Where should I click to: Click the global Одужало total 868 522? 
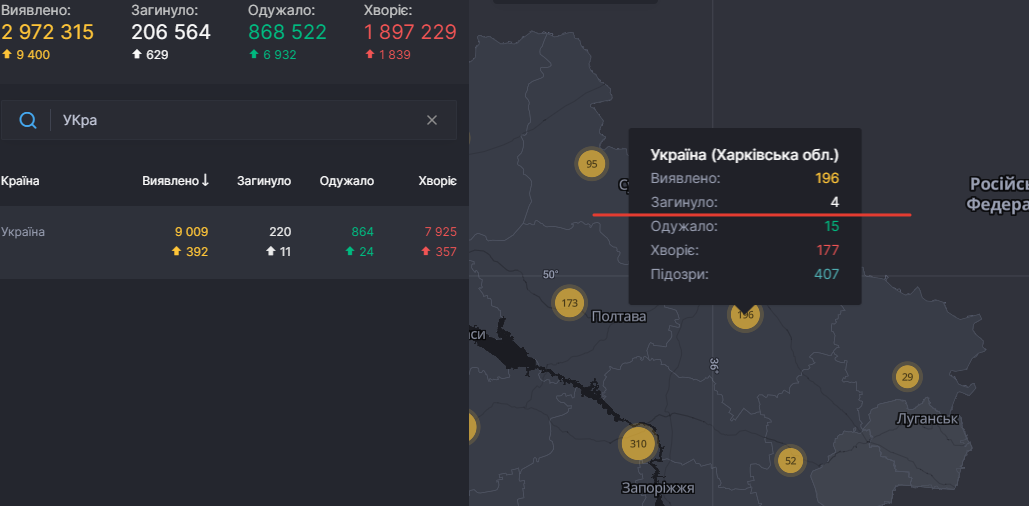(x=287, y=32)
